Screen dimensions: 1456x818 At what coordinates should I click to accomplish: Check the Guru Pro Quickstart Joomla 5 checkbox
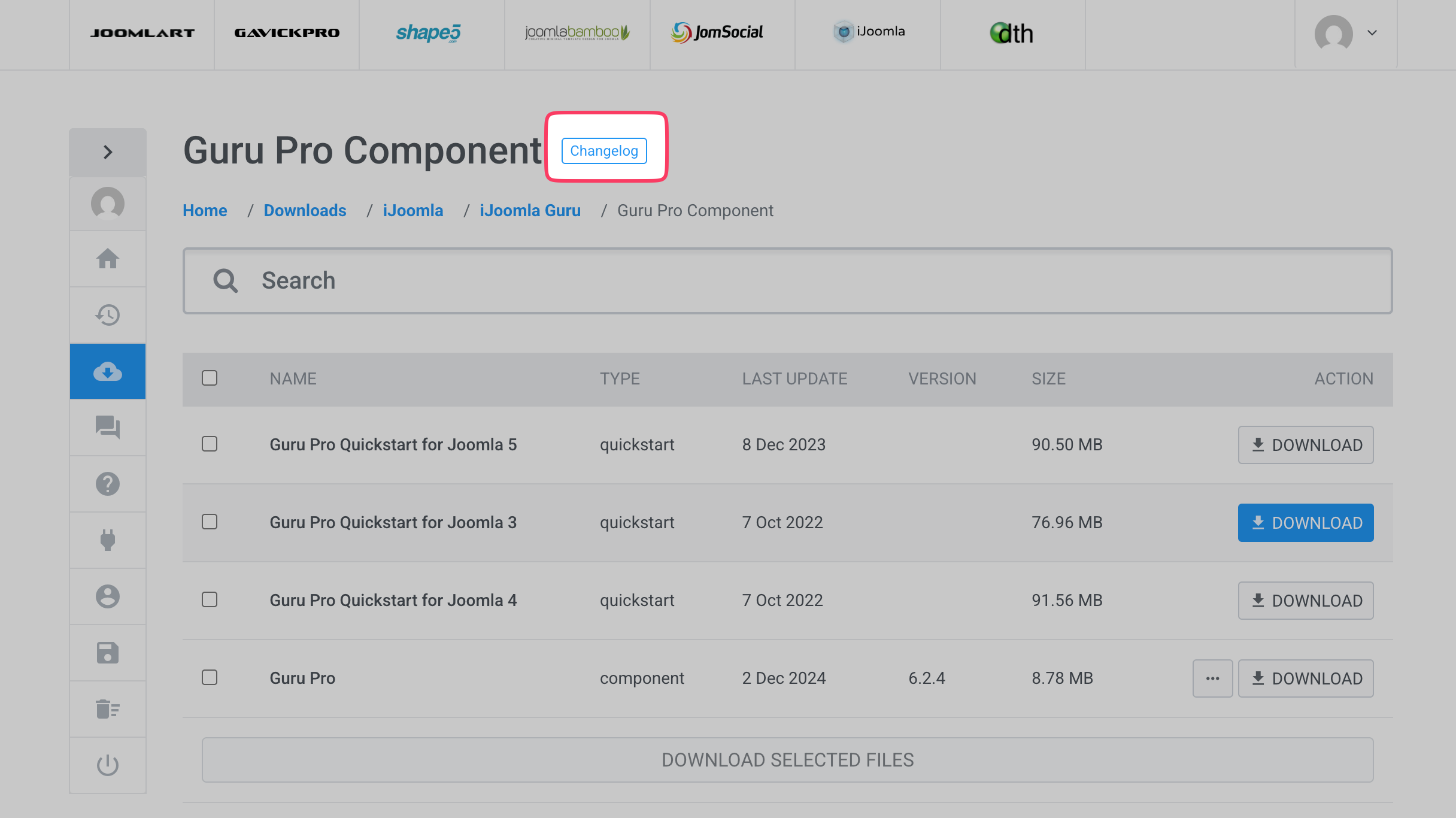(210, 444)
